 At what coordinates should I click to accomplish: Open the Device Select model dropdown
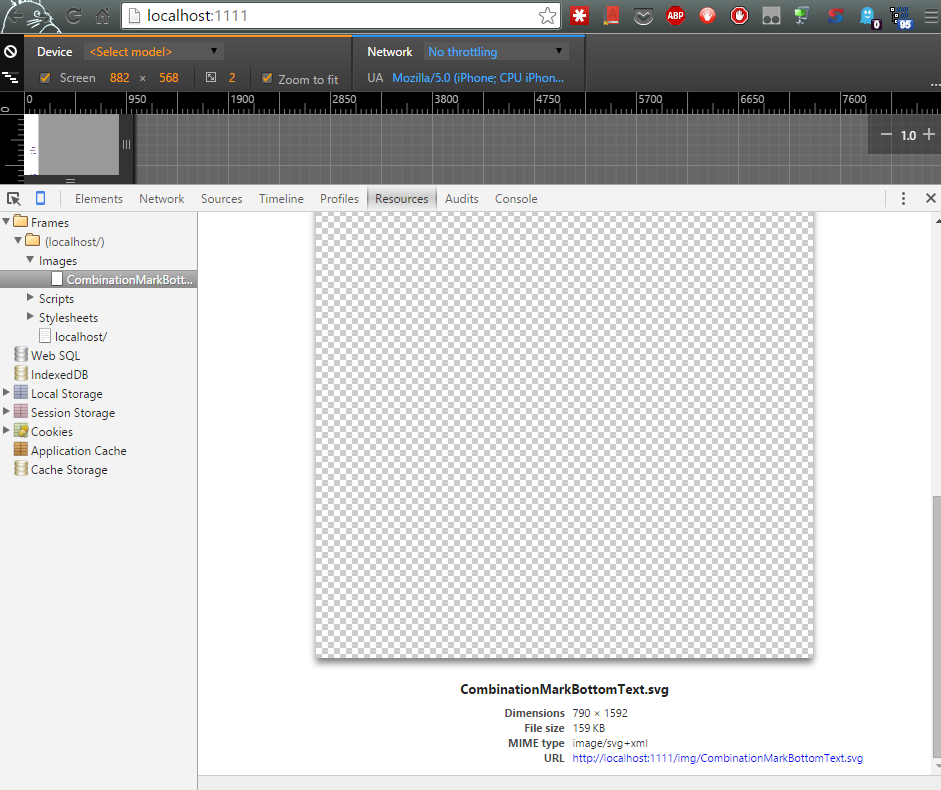(x=154, y=52)
